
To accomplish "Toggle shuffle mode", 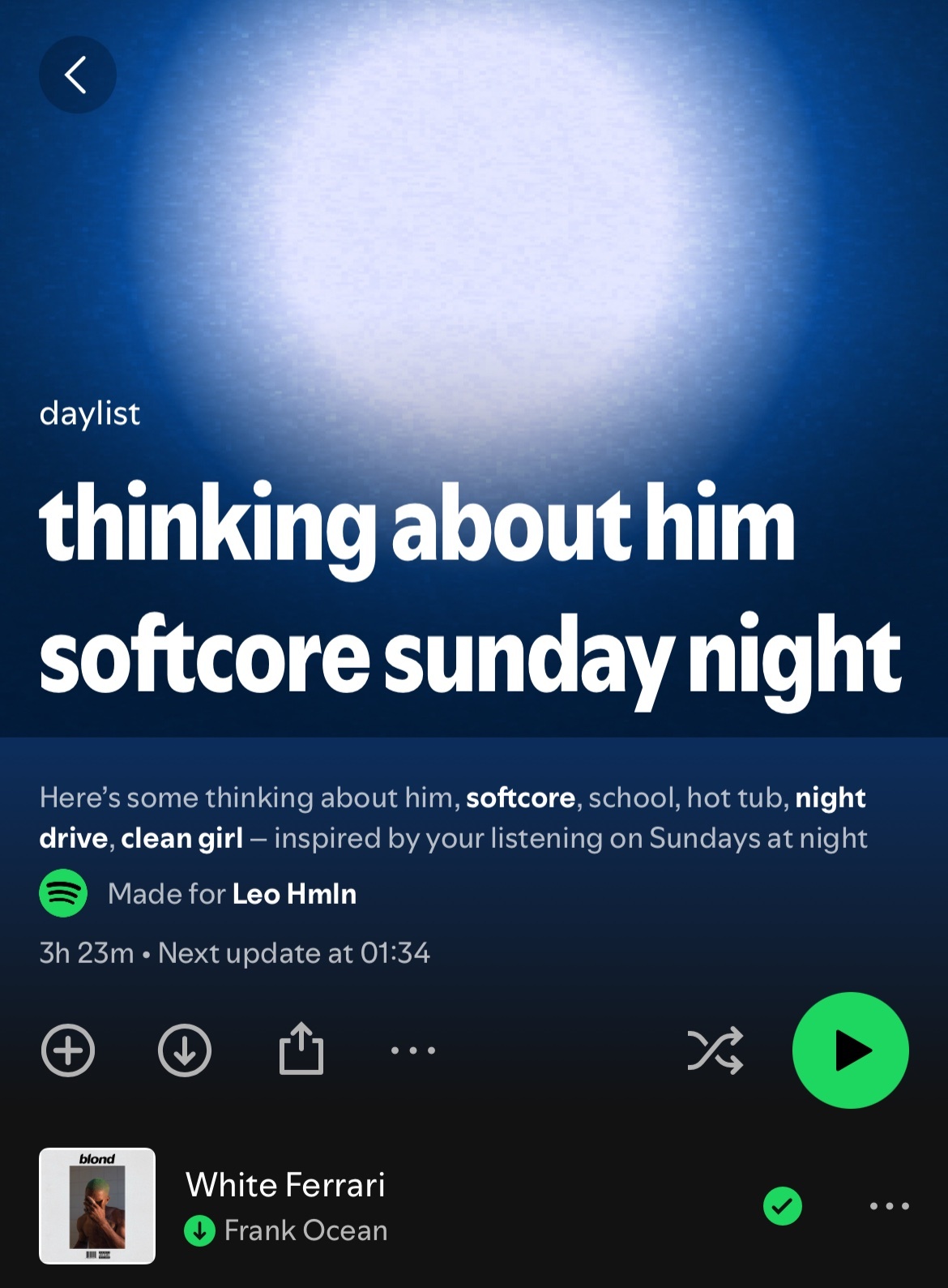I will 715,1050.
